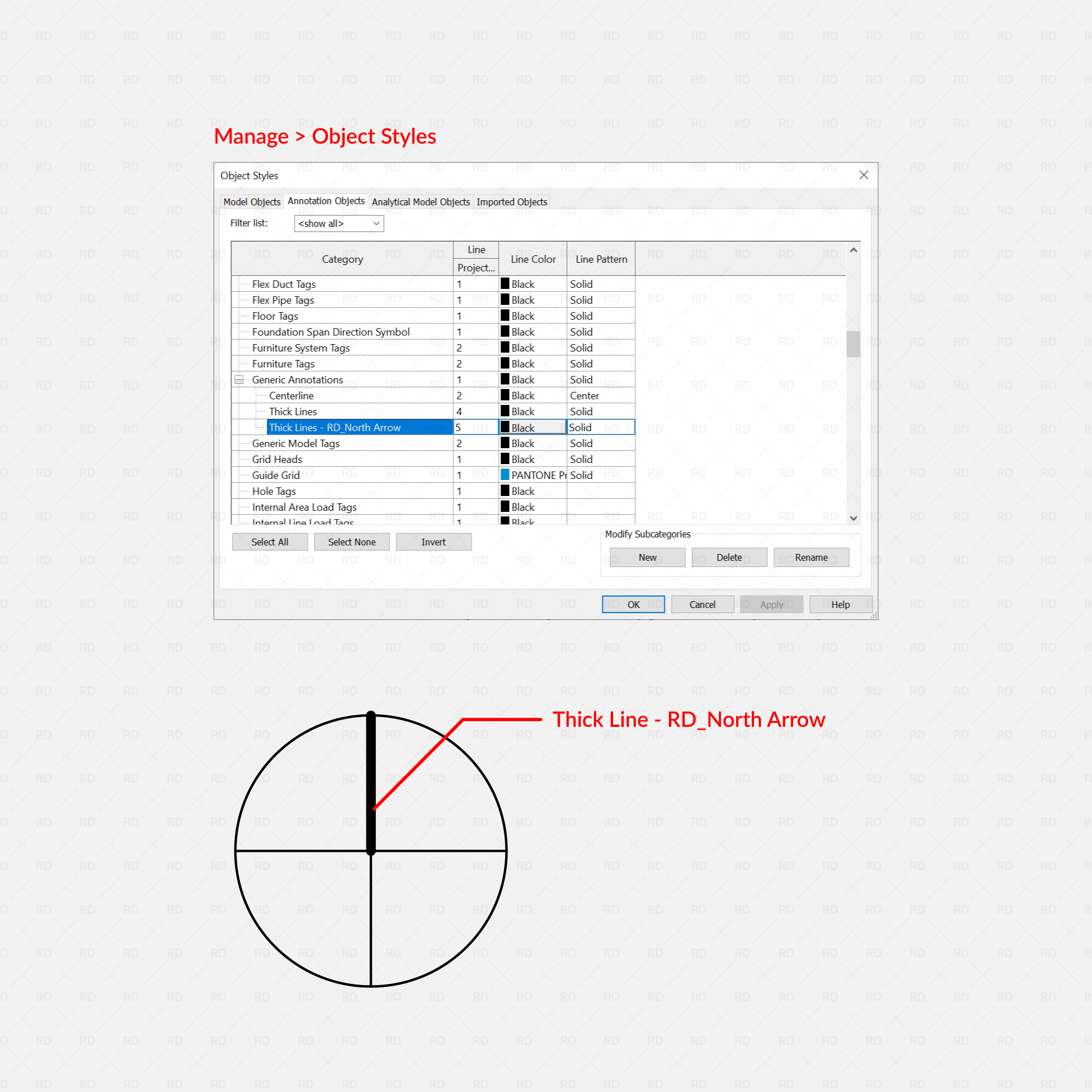Create a new subcategory with New button
This screenshot has height=1092, width=1092.
[x=647, y=557]
